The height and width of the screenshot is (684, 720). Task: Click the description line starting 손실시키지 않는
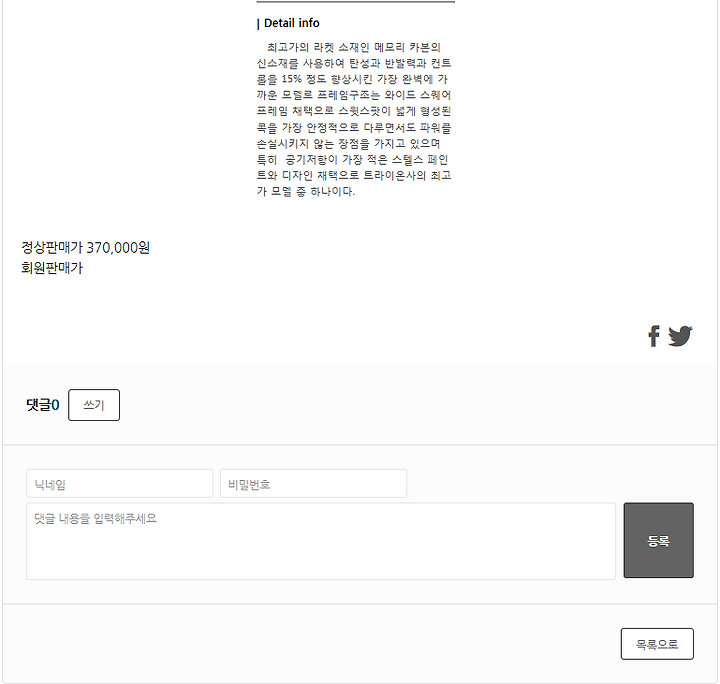coord(349,144)
